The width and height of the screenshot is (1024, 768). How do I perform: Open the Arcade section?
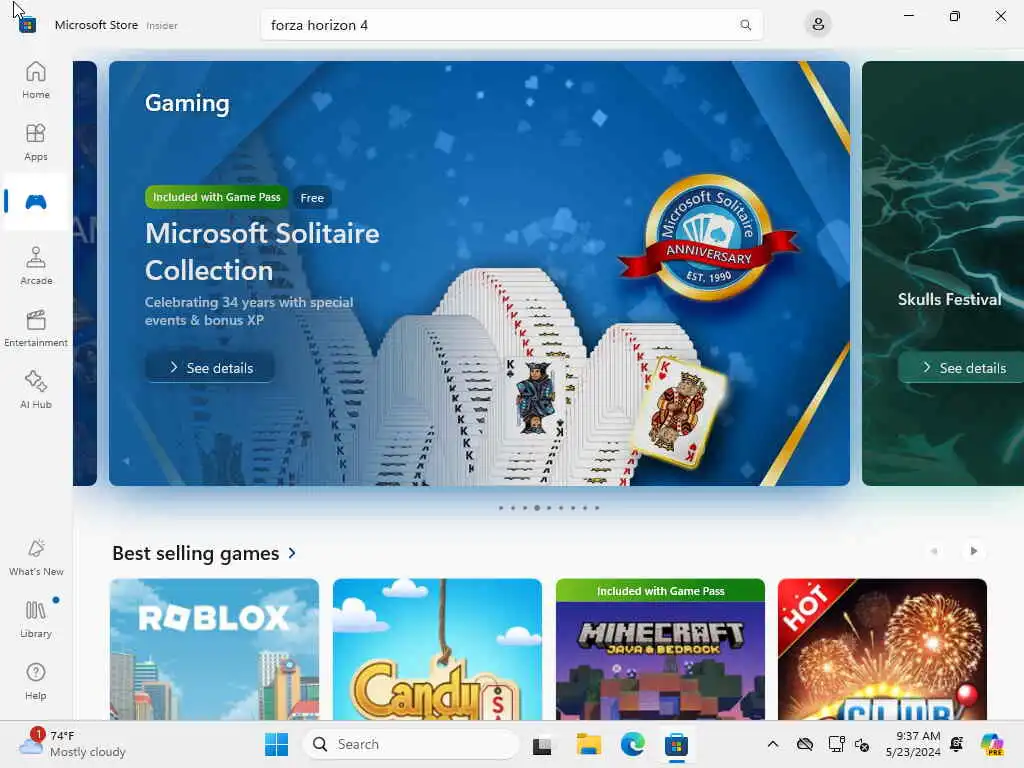[x=35, y=266]
